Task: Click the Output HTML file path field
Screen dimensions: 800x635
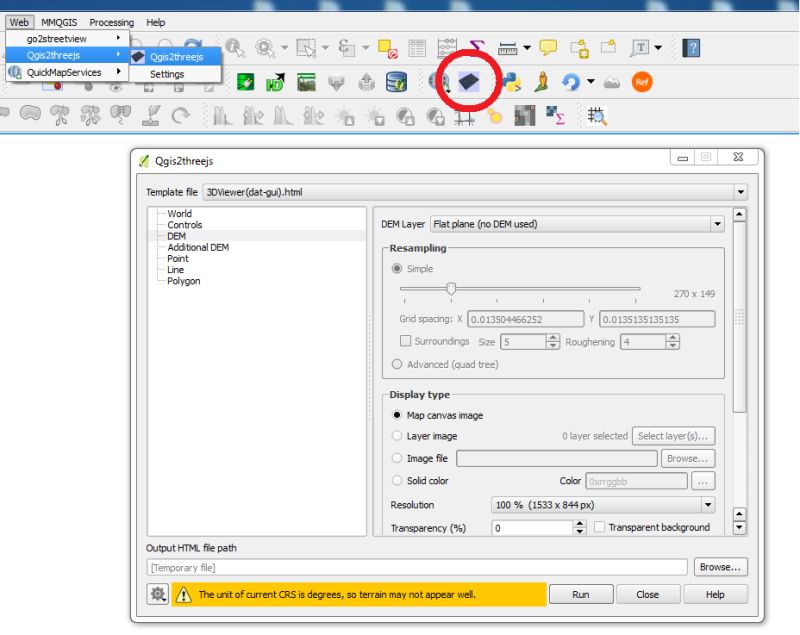Action: pos(417,567)
